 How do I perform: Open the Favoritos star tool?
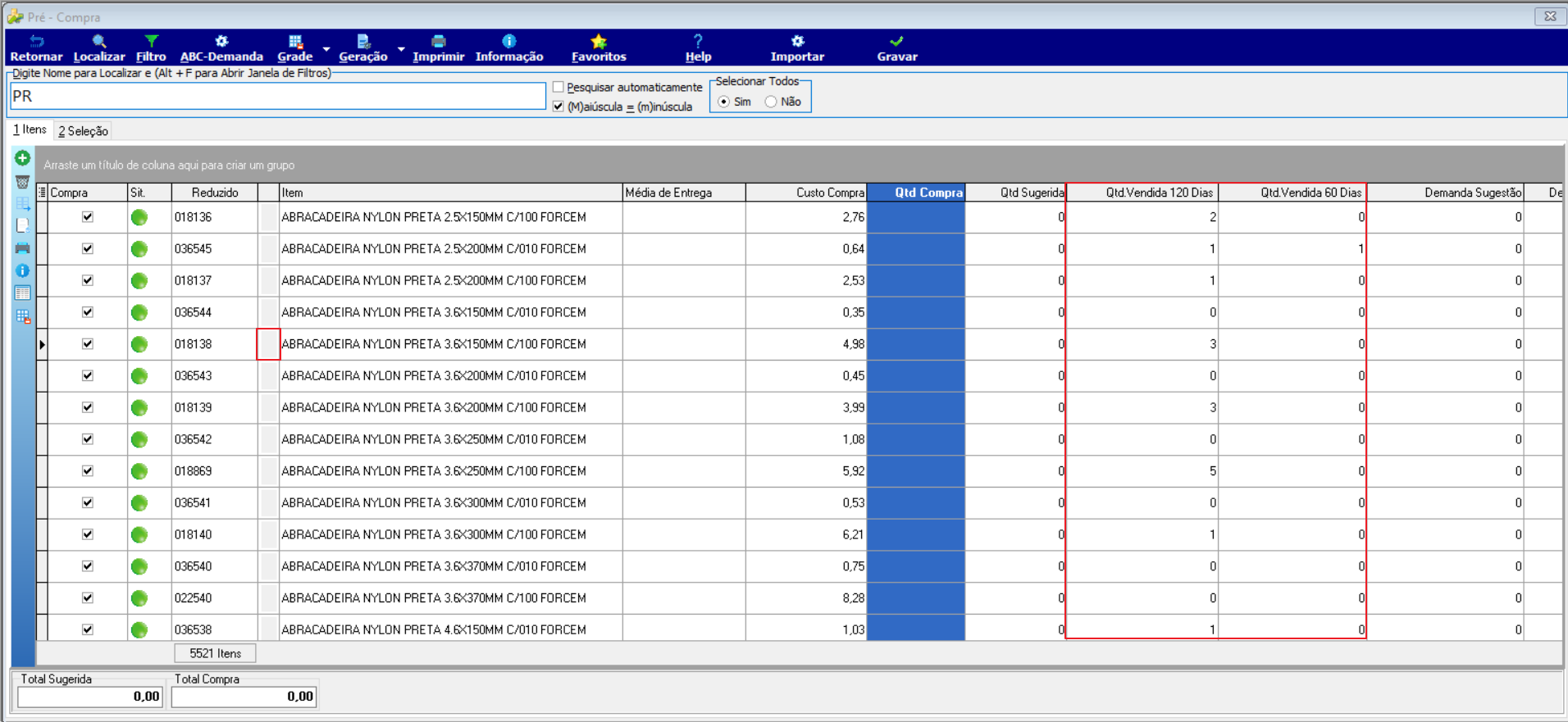coord(599,48)
